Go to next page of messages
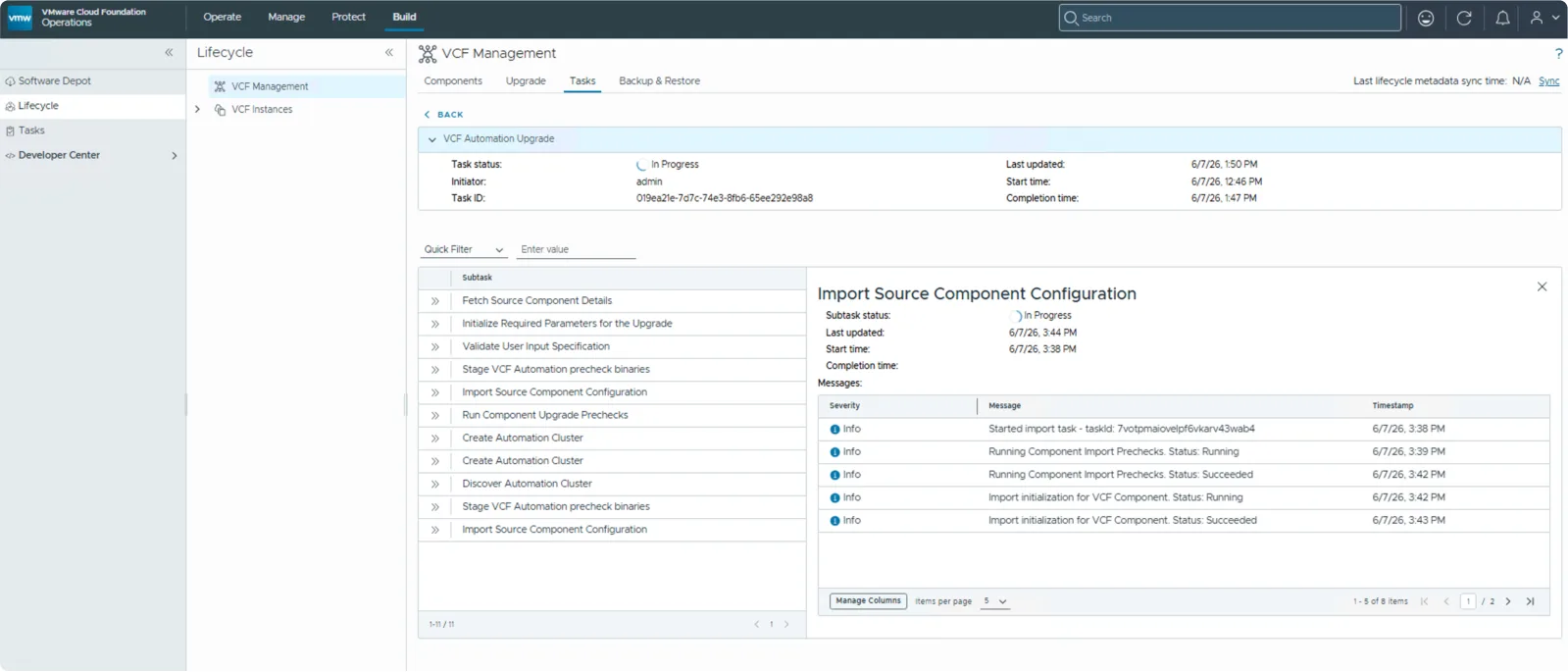This screenshot has width=1568, height=672. coord(1508,601)
